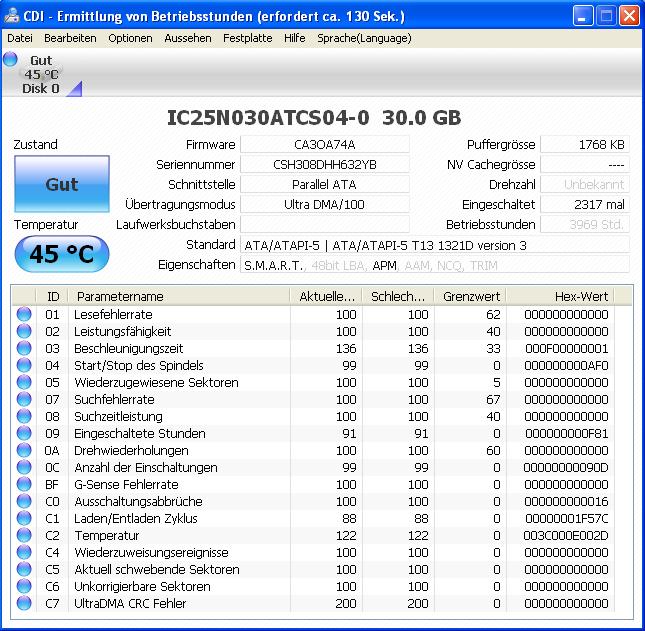
Task: Click the CDI application title bar icon
Action: pos(12,16)
